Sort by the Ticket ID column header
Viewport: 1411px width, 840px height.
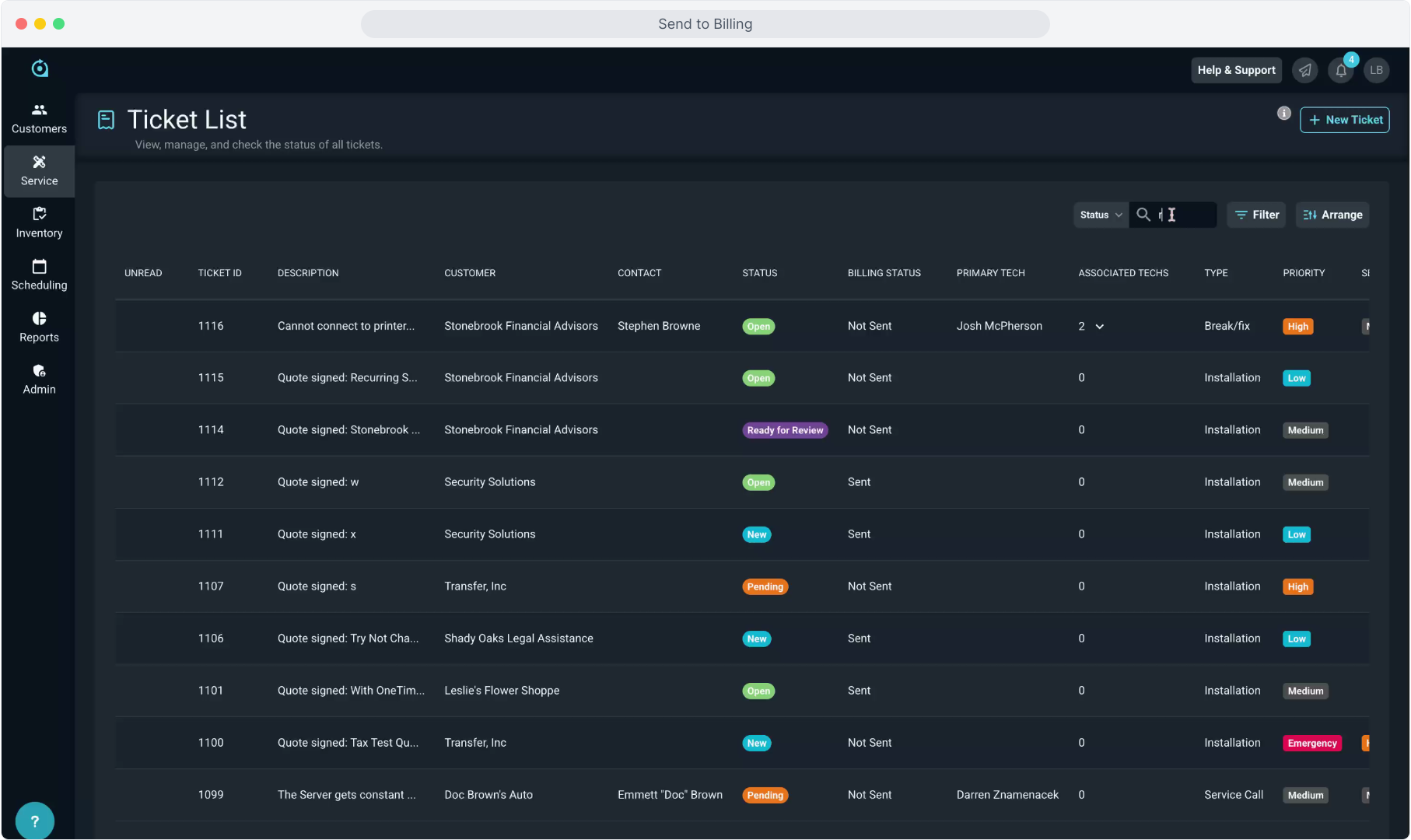coord(219,273)
